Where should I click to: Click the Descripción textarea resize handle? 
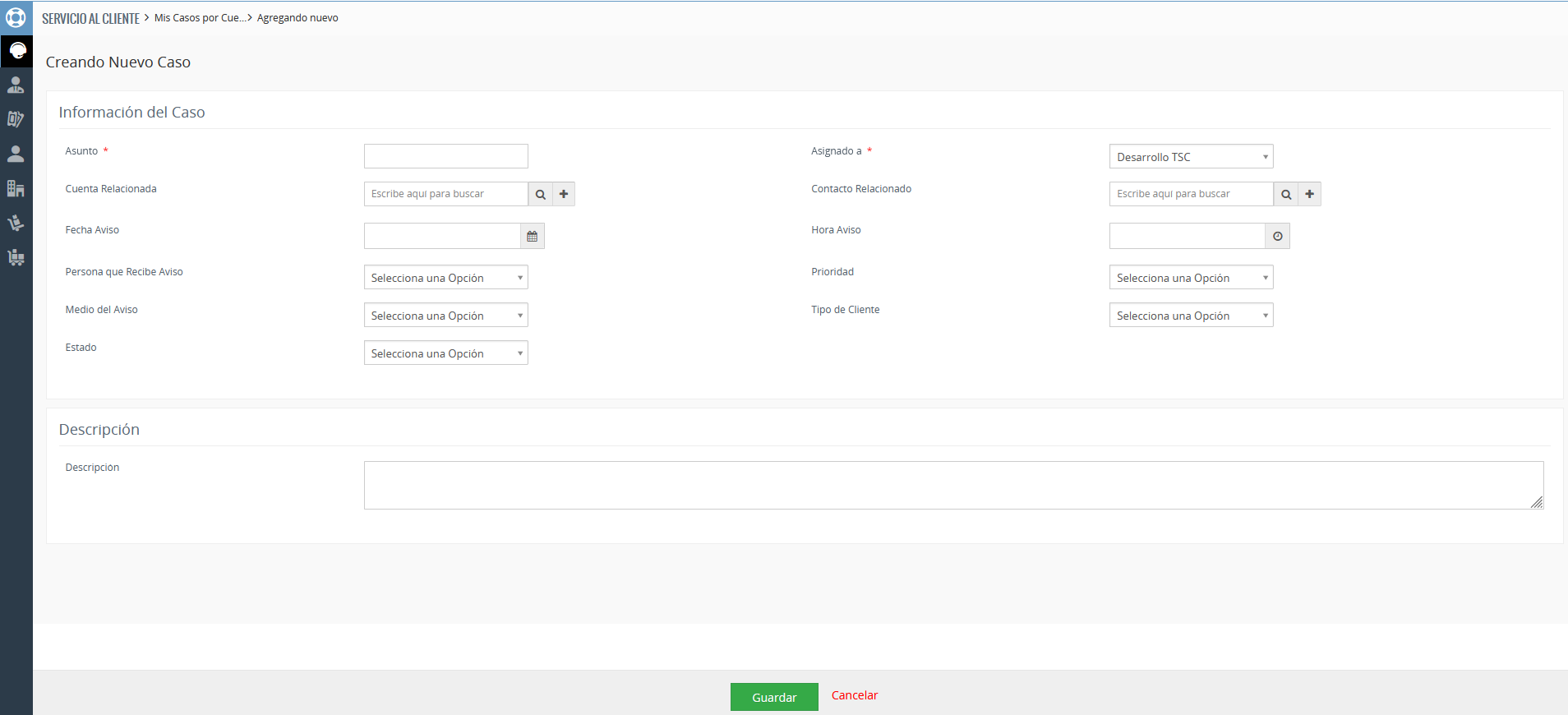[1537, 502]
